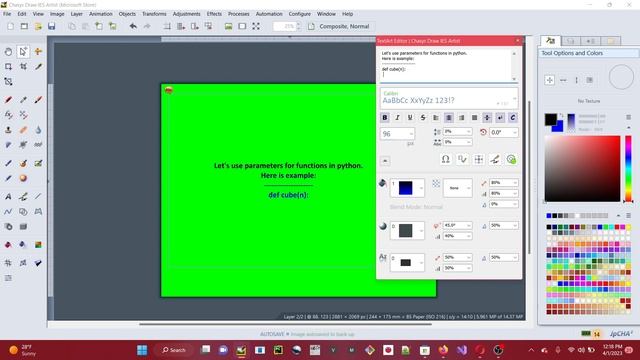Select the water drop blur tool
This screenshot has width=640, height=360.
point(38,130)
